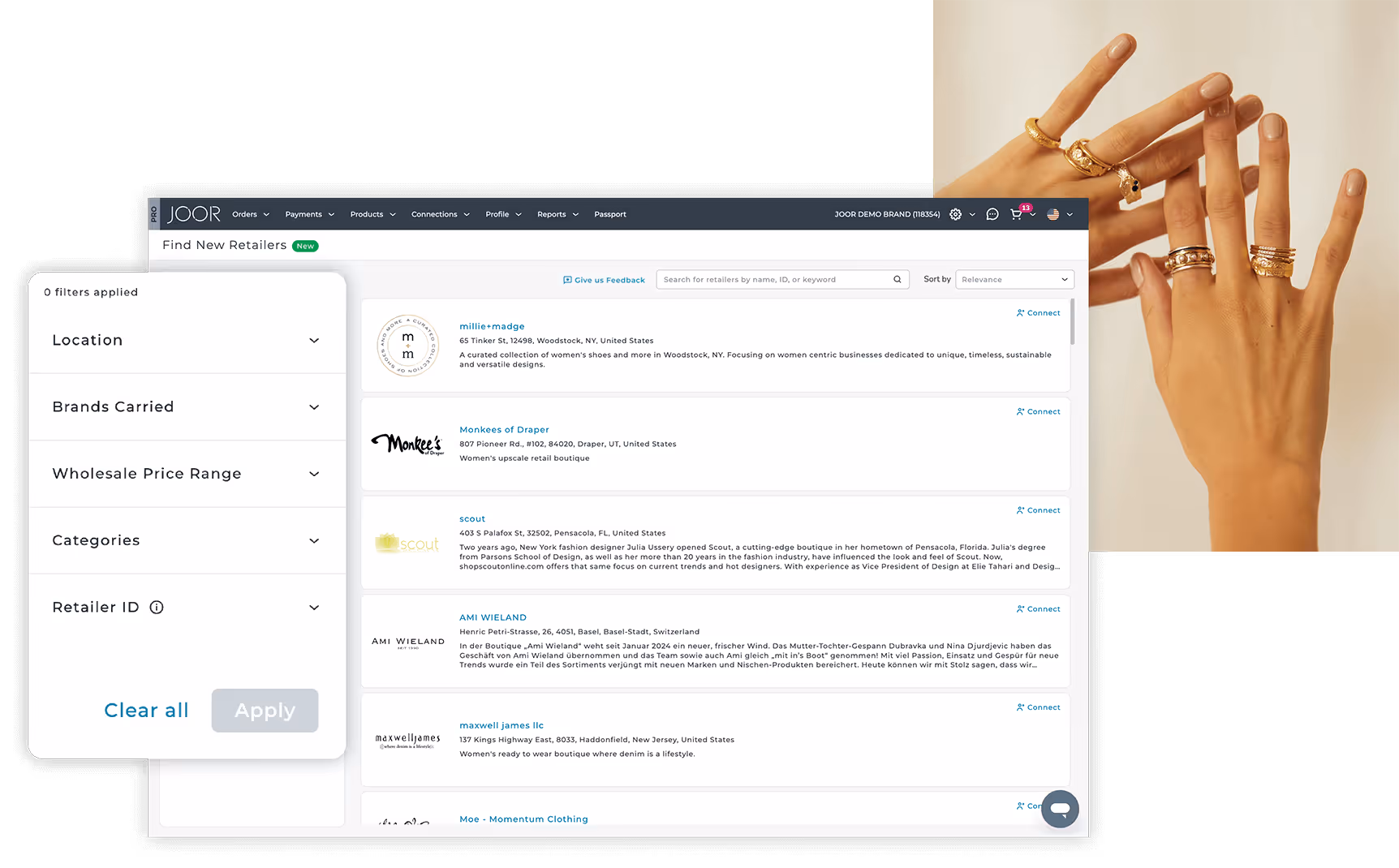Viewport: 1399px width, 868px height.
Task: Click the New badge
Action: [305, 246]
